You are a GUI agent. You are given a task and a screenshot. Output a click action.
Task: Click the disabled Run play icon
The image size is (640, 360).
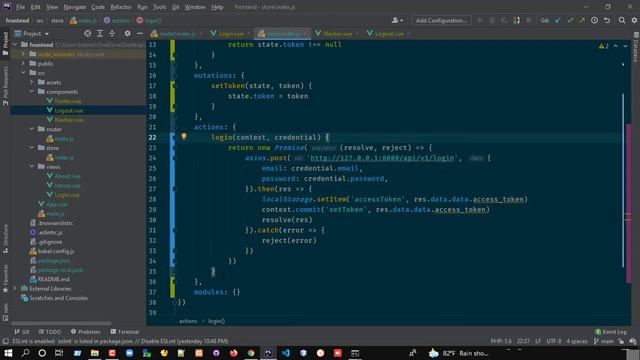pos(480,20)
